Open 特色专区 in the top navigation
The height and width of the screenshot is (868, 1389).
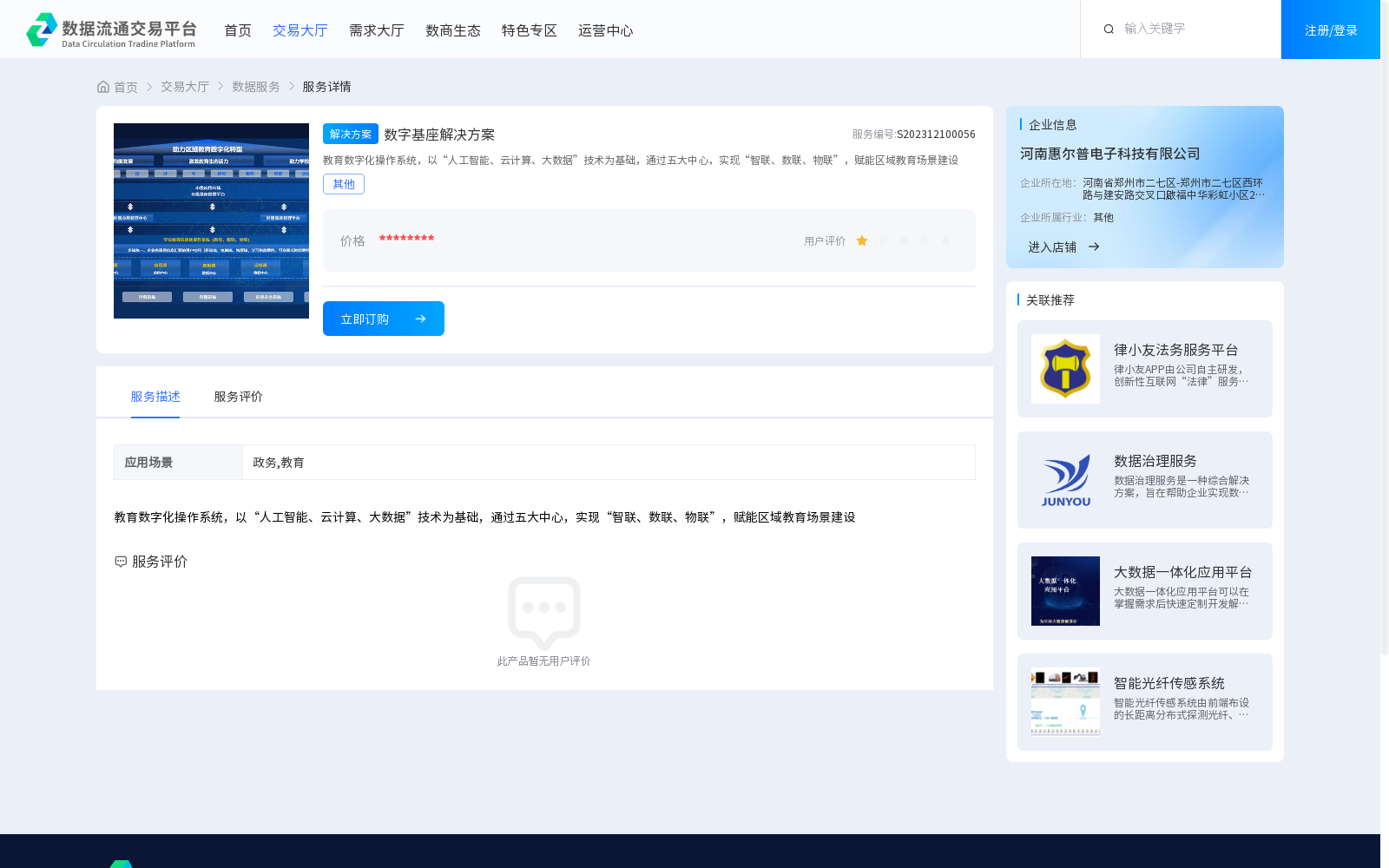point(530,30)
